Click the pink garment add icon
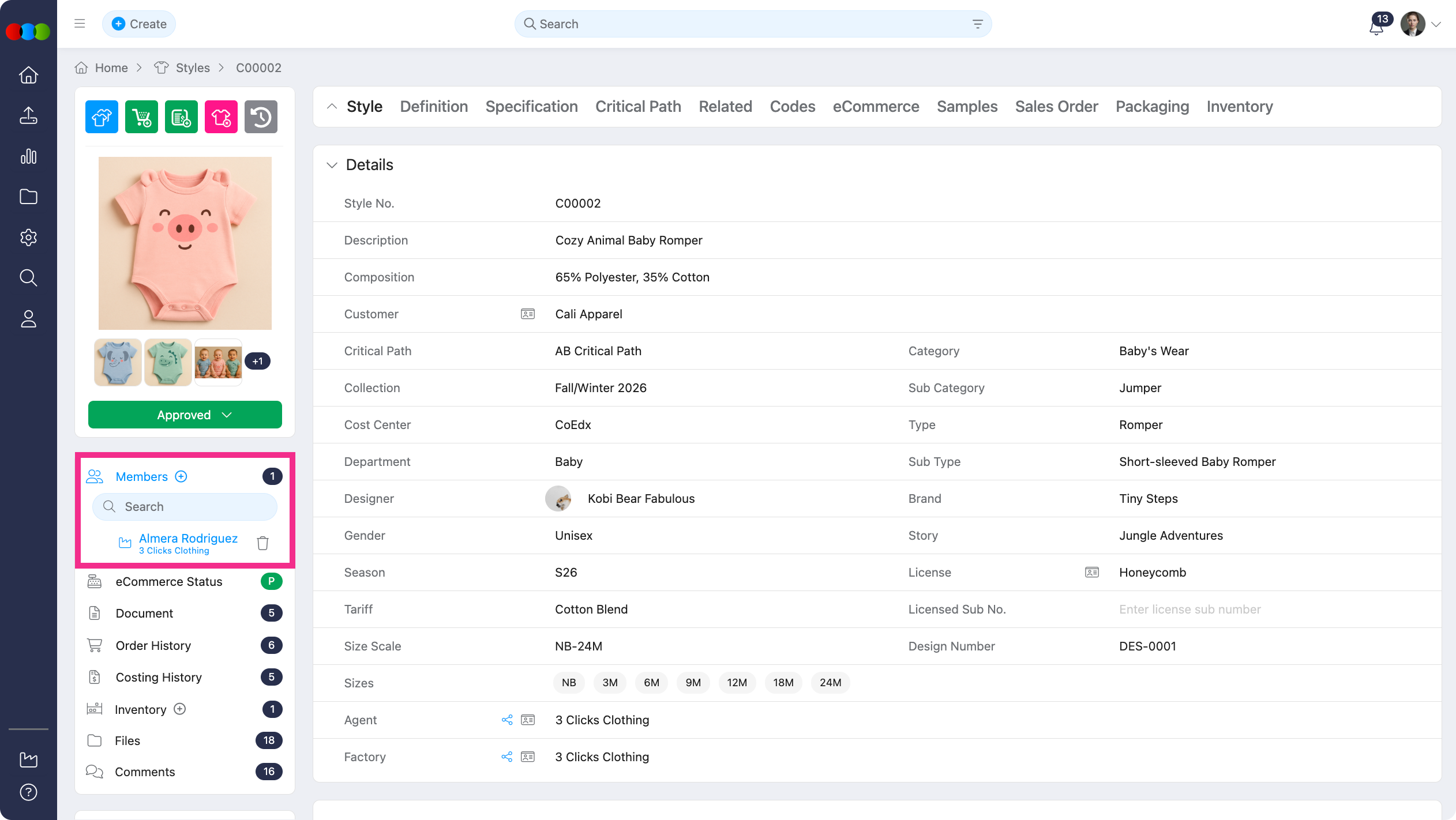This screenshot has width=1456, height=820. 221,117
